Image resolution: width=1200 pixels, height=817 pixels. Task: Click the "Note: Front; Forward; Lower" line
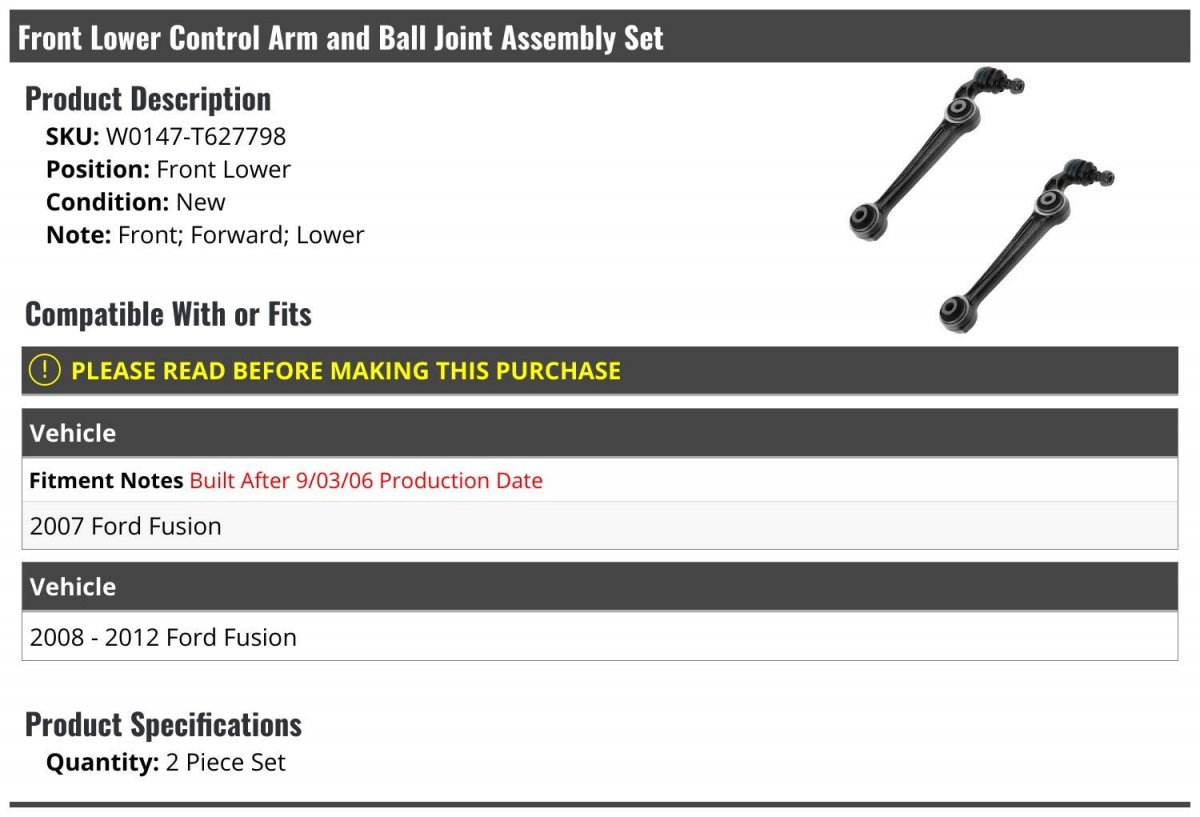point(205,235)
